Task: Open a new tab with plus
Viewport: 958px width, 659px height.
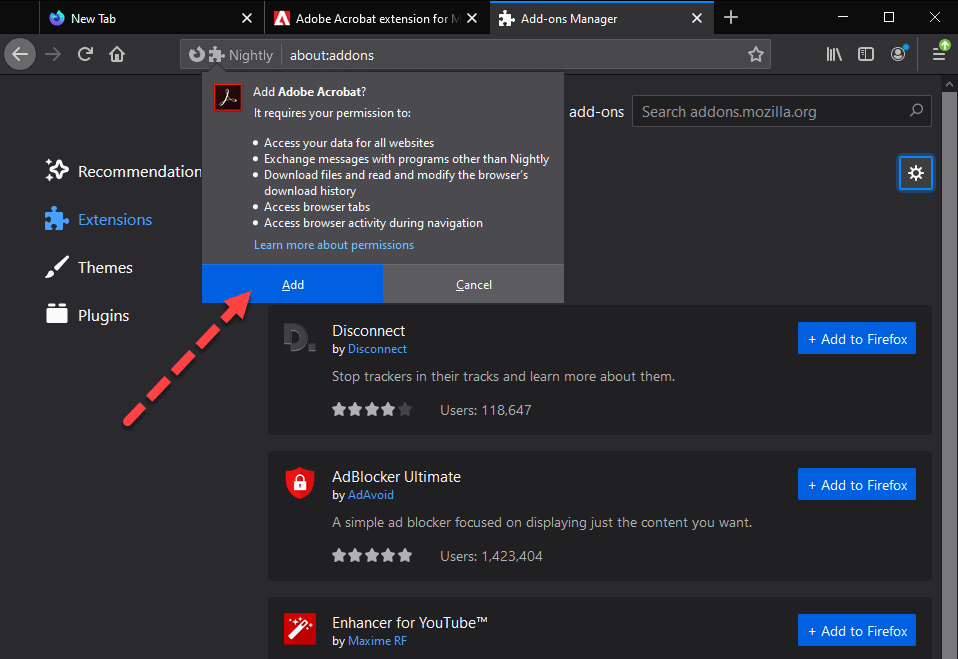Action: coord(731,18)
